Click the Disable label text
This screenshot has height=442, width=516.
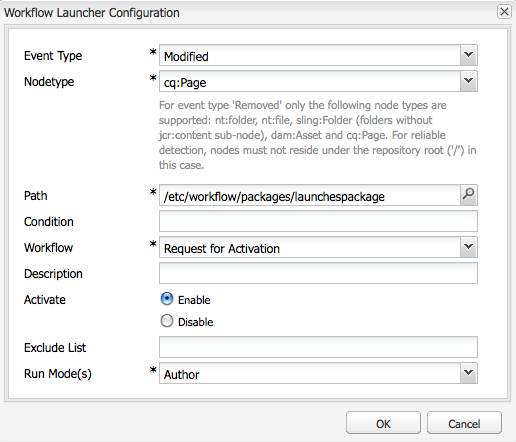pos(195,322)
